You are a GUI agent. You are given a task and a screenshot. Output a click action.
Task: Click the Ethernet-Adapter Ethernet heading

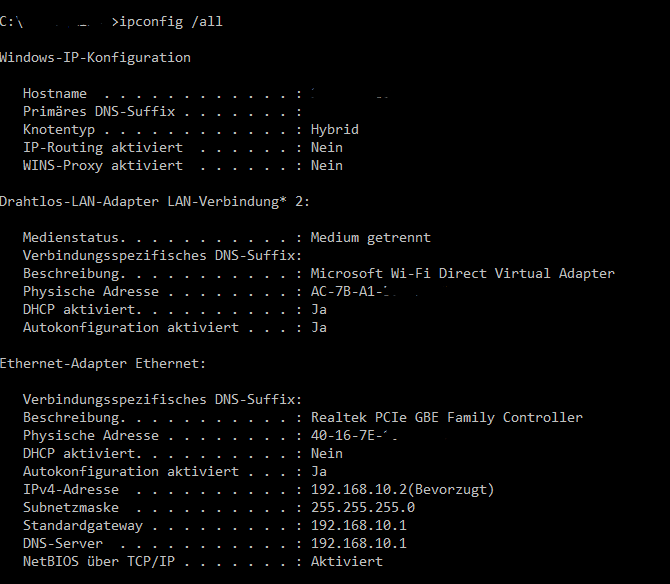[103, 364]
